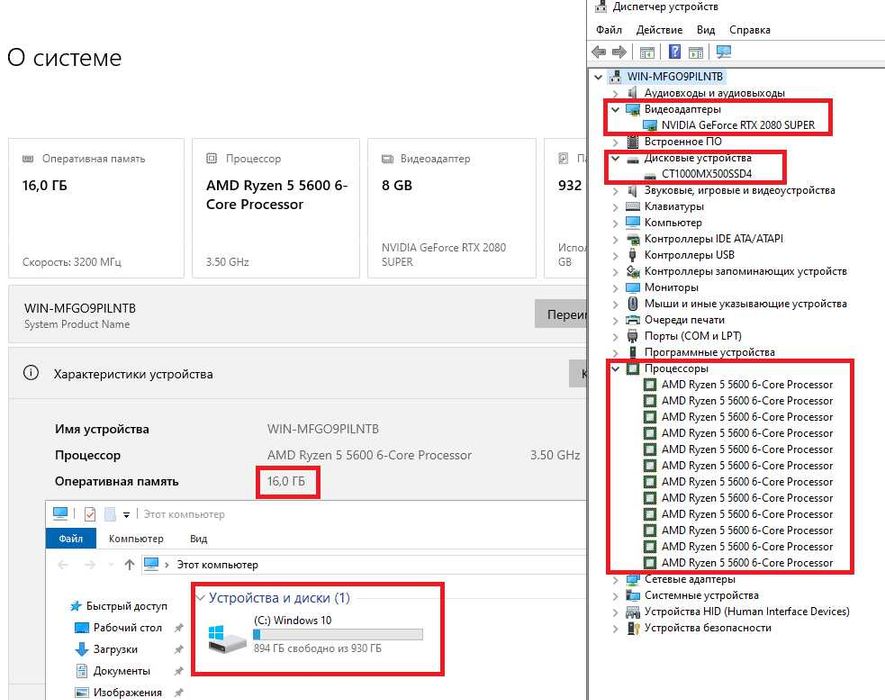
Task: Open the Файл menu in Device Manager
Action: [x=609, y=30]
